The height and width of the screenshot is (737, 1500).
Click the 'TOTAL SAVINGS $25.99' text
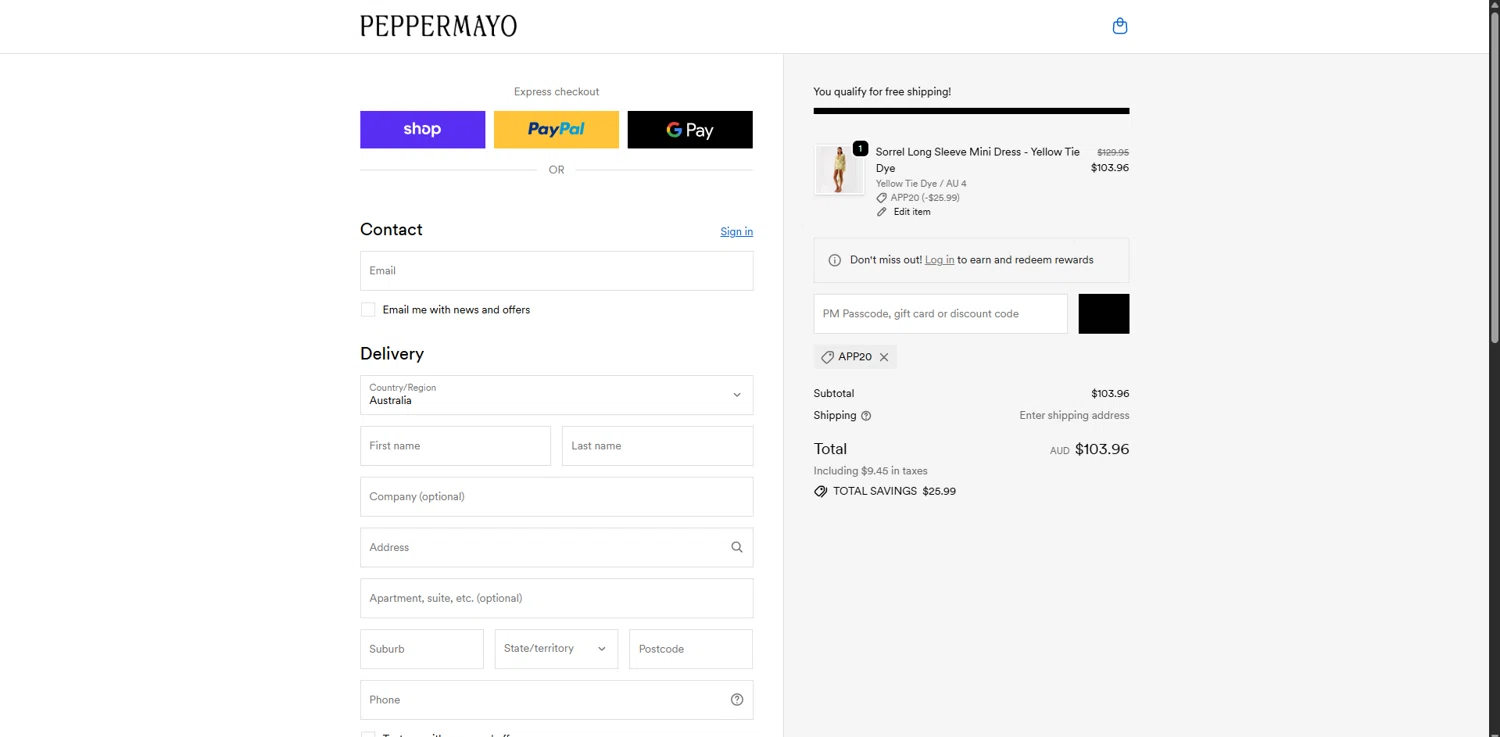pyautogui.click(x=894, y=492)
